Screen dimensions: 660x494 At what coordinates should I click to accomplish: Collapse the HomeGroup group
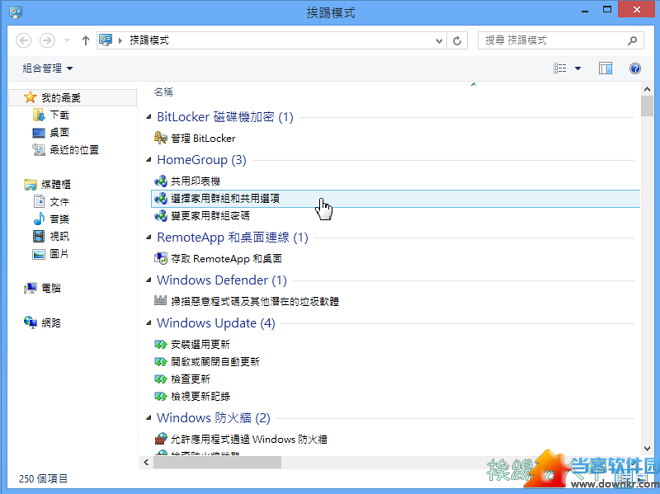149,160
